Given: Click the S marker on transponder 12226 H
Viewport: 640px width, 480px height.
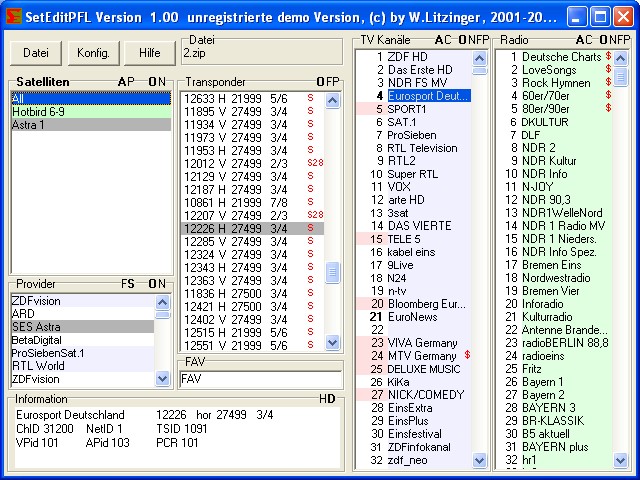Looking at the screenshot, I should [310, 228].
